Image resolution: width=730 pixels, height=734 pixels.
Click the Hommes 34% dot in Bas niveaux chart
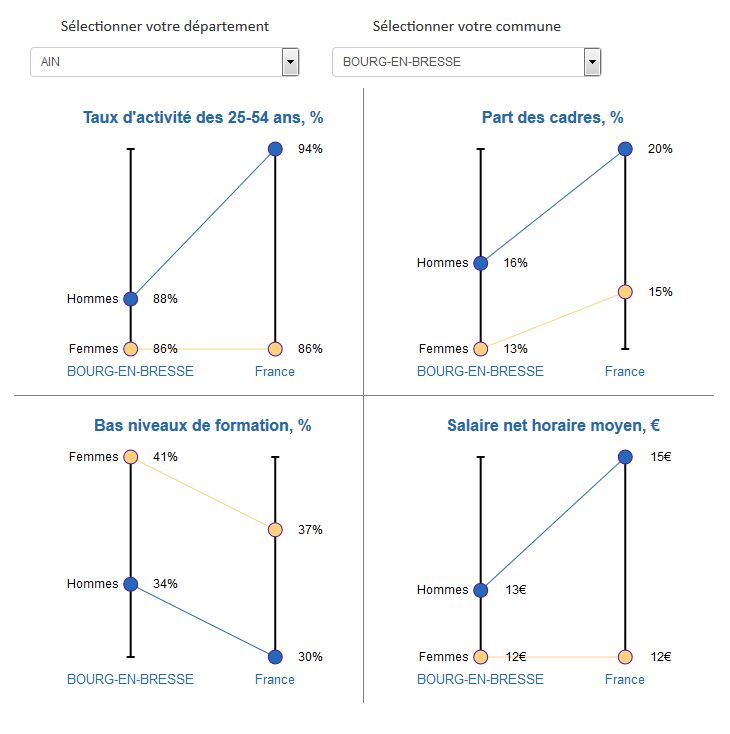(x=130, y=584)
